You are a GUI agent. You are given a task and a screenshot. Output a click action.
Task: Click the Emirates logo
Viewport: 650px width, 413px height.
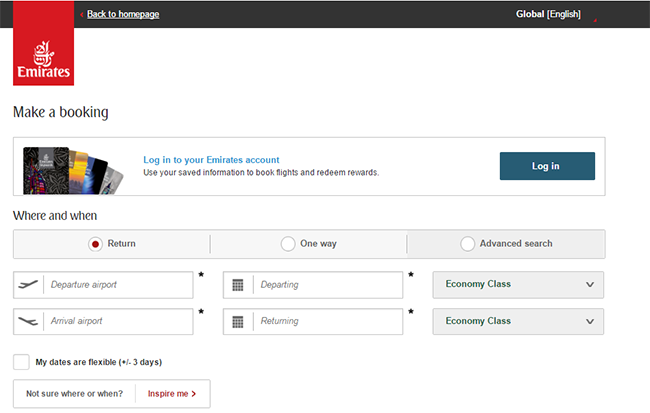click(44, 43)
